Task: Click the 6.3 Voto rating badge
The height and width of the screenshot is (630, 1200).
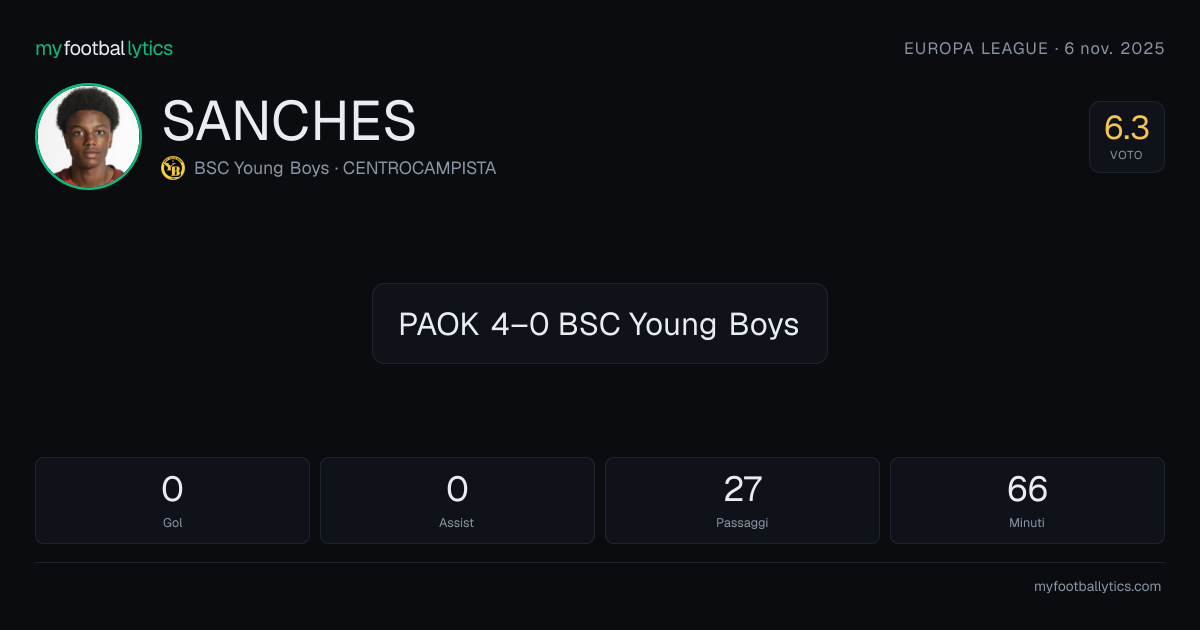Action: tap(1126, 137)
